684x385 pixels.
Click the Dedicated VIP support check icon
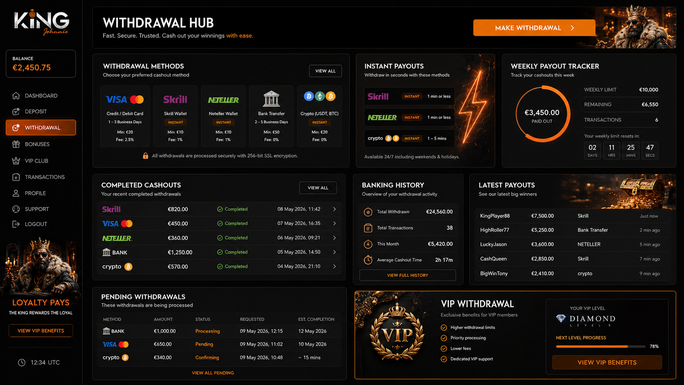[x=444, y=359]
